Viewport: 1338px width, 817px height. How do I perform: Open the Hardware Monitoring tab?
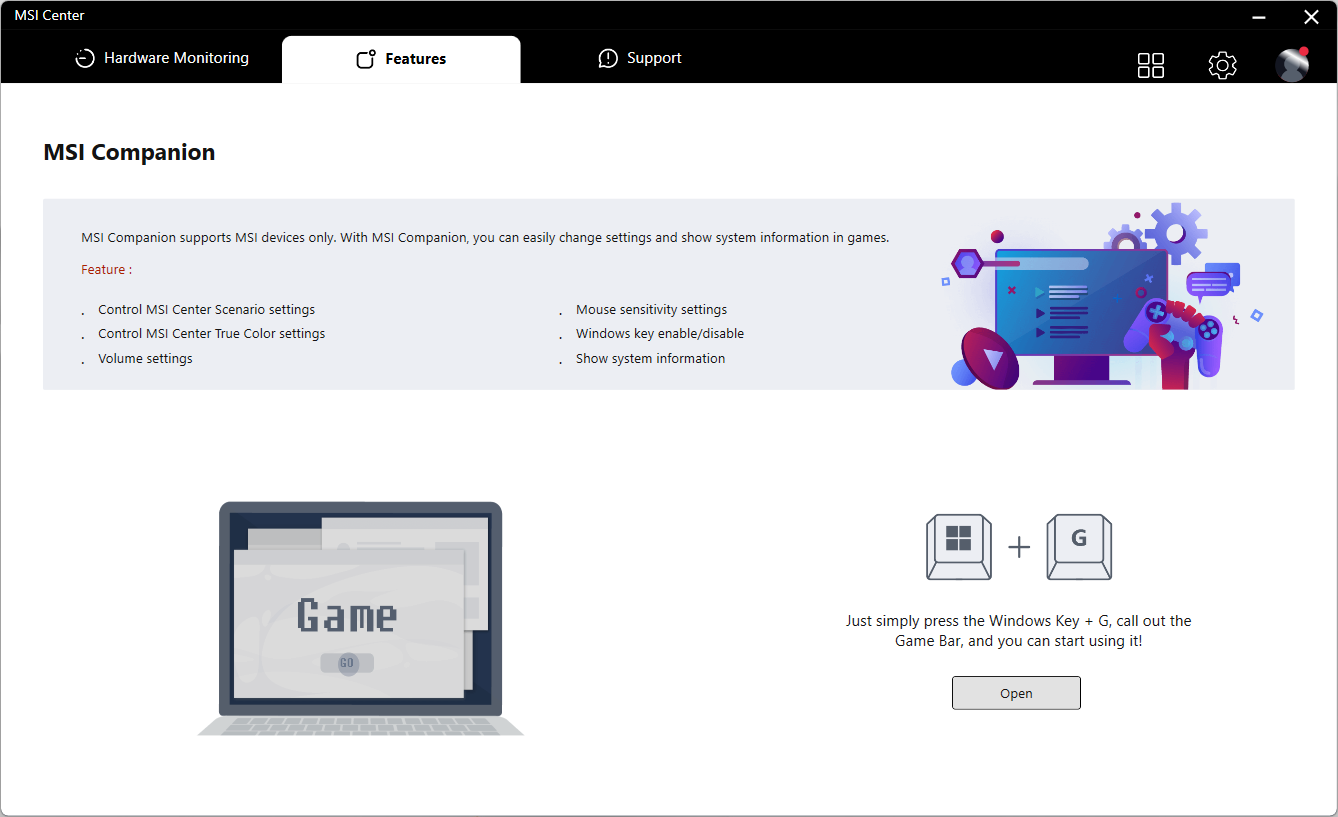[162, 58]
